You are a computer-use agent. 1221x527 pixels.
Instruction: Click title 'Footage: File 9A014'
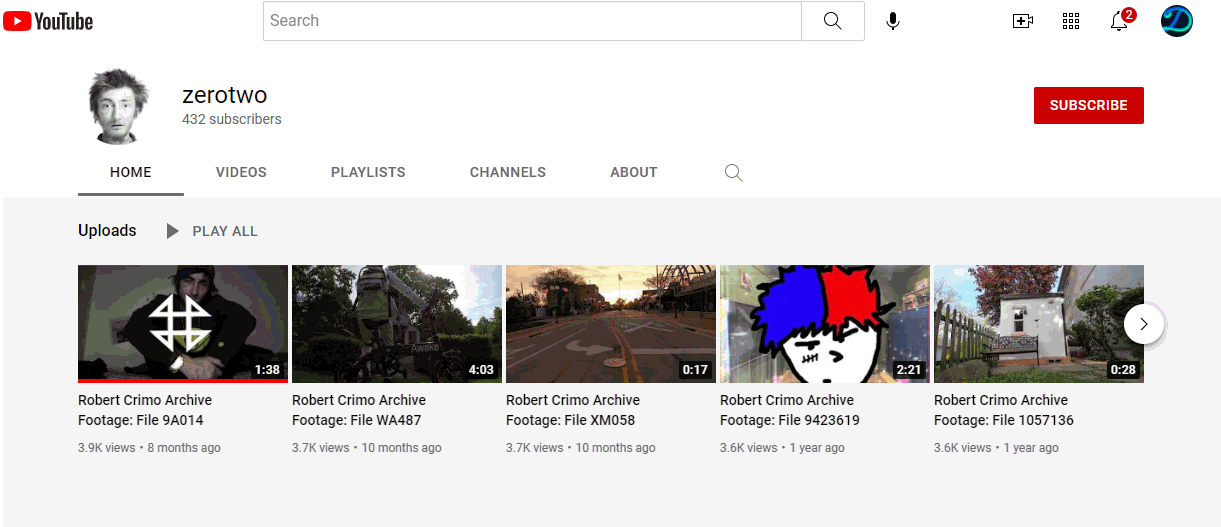[142, 420]
